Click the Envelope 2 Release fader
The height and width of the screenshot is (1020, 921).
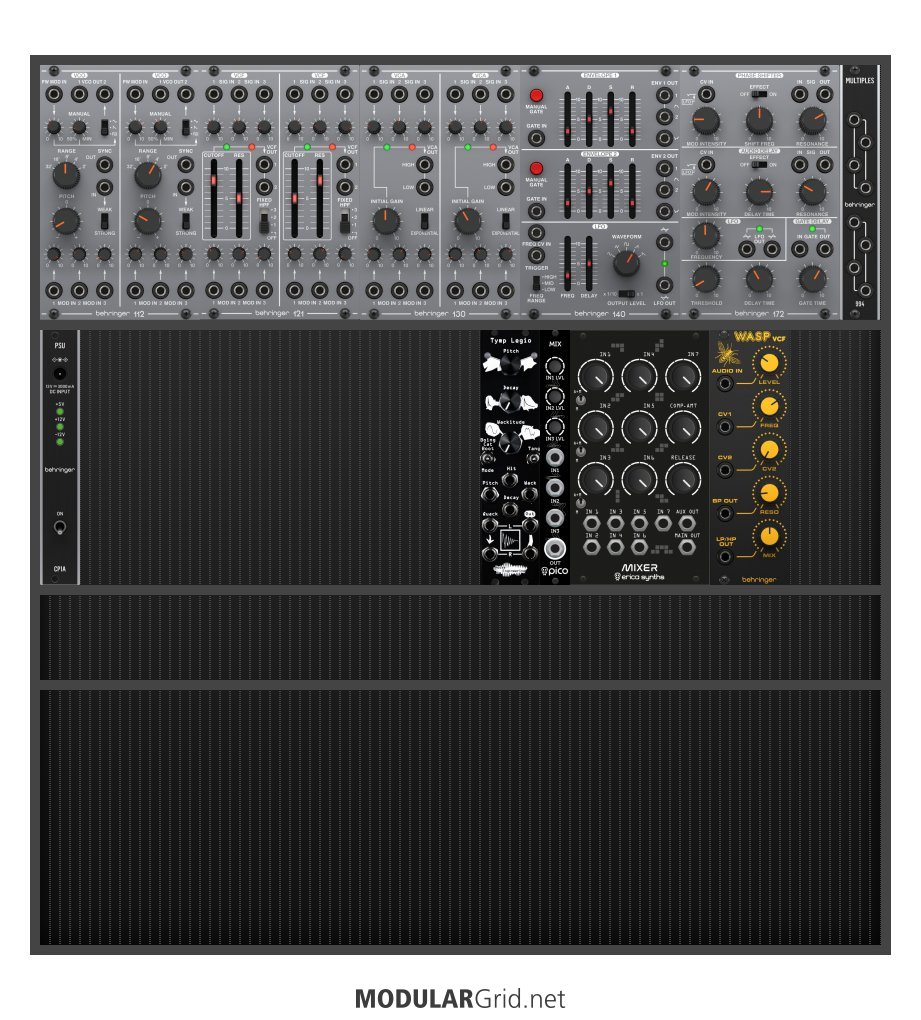click(x=632, y=191)
